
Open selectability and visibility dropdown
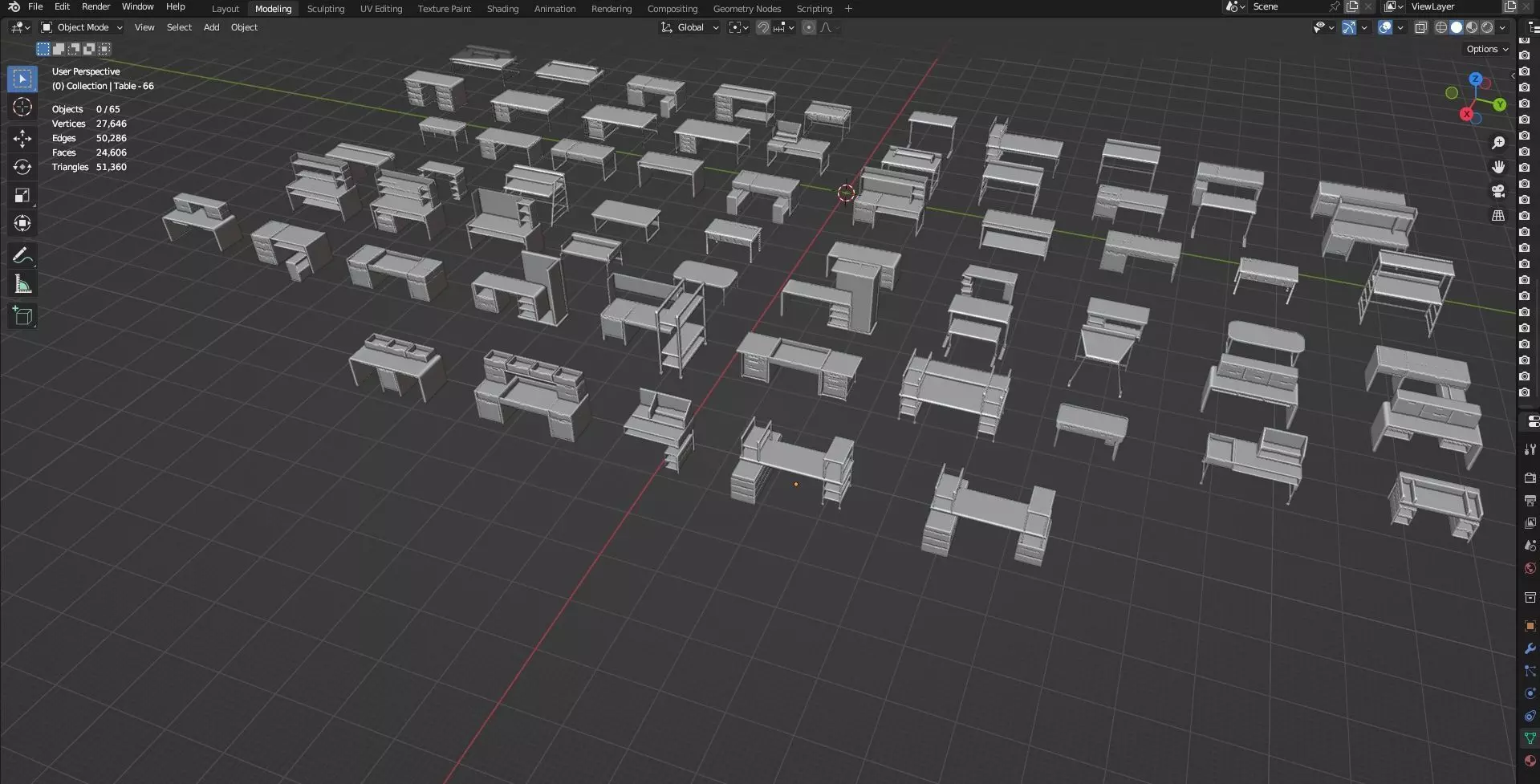pos(1323,27)
